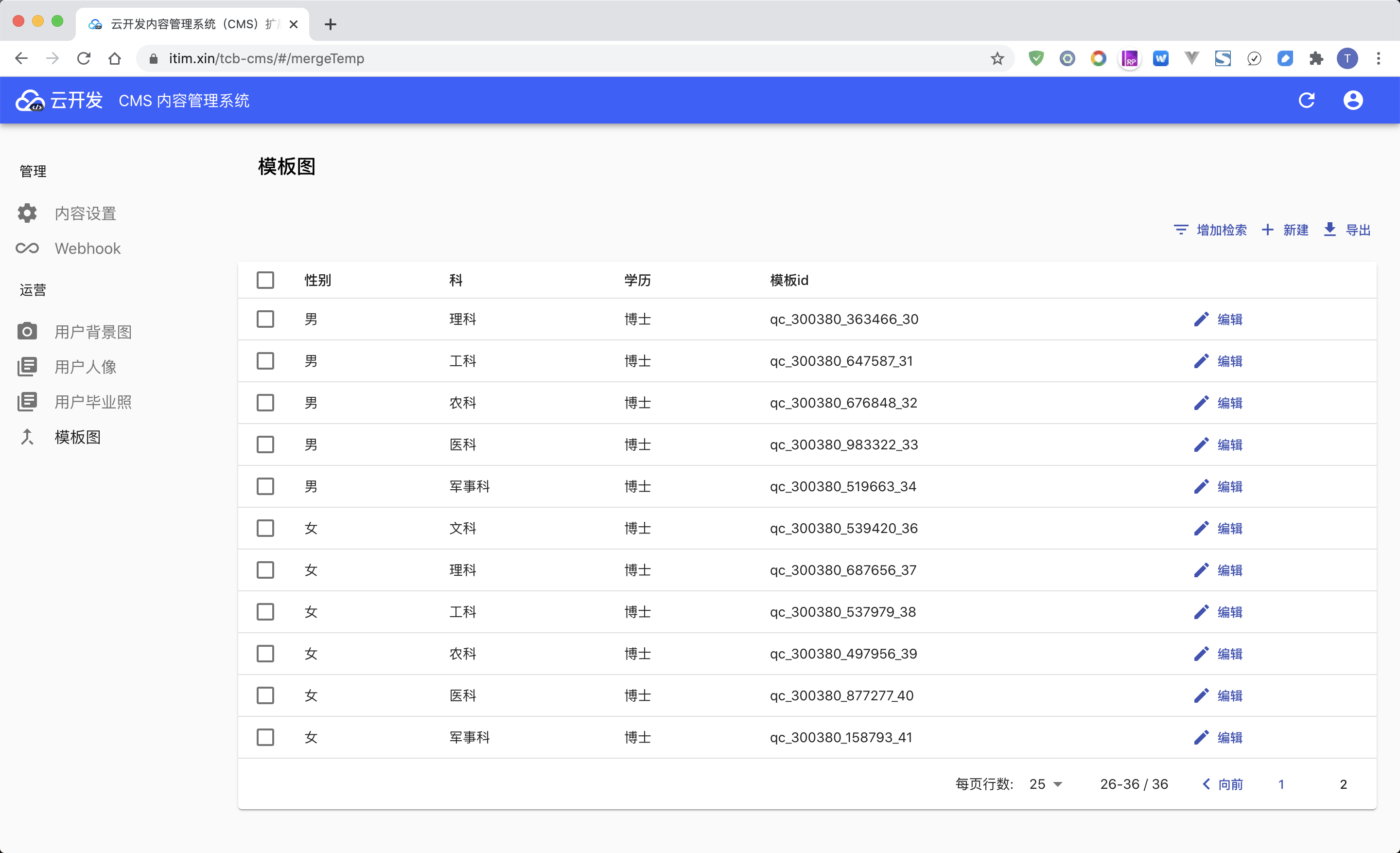Click pencil edit icon for qc_300380_363466_30
1400x853 pixels.
[x=1201, y=320]
